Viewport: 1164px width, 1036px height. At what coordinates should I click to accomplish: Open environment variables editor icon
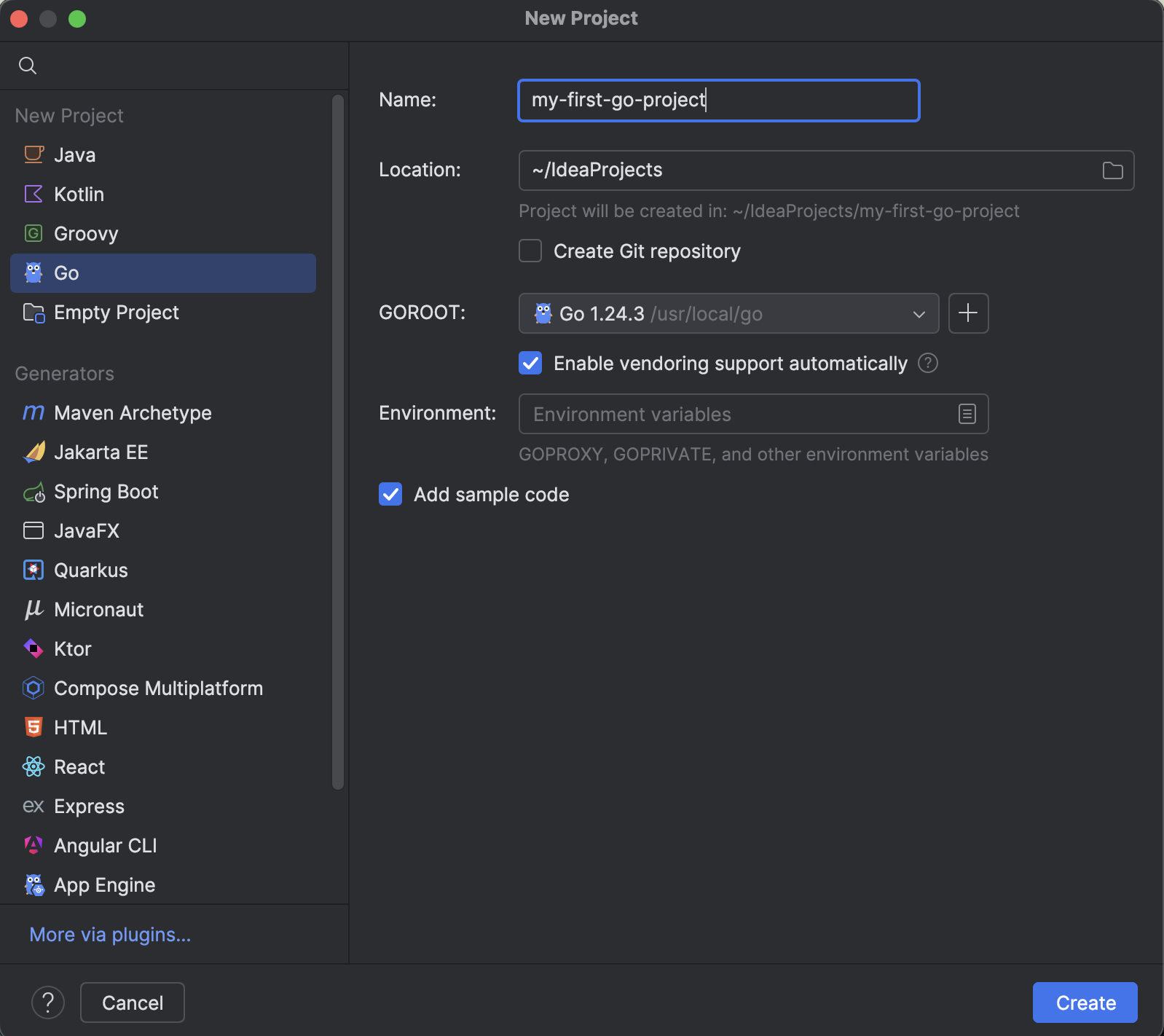click(967, 414)
